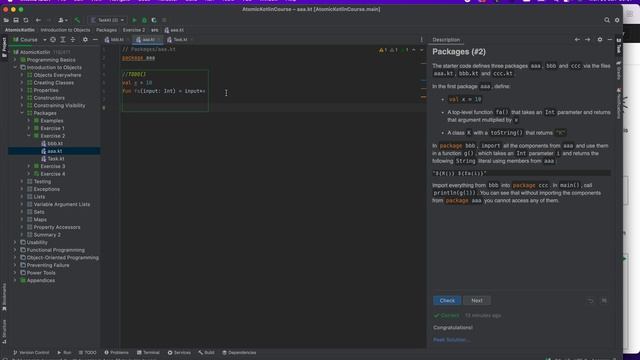Screen dimensions: 640x360
Task: Collapse the Packages lesson node
Action: click(x=22, y=113)
